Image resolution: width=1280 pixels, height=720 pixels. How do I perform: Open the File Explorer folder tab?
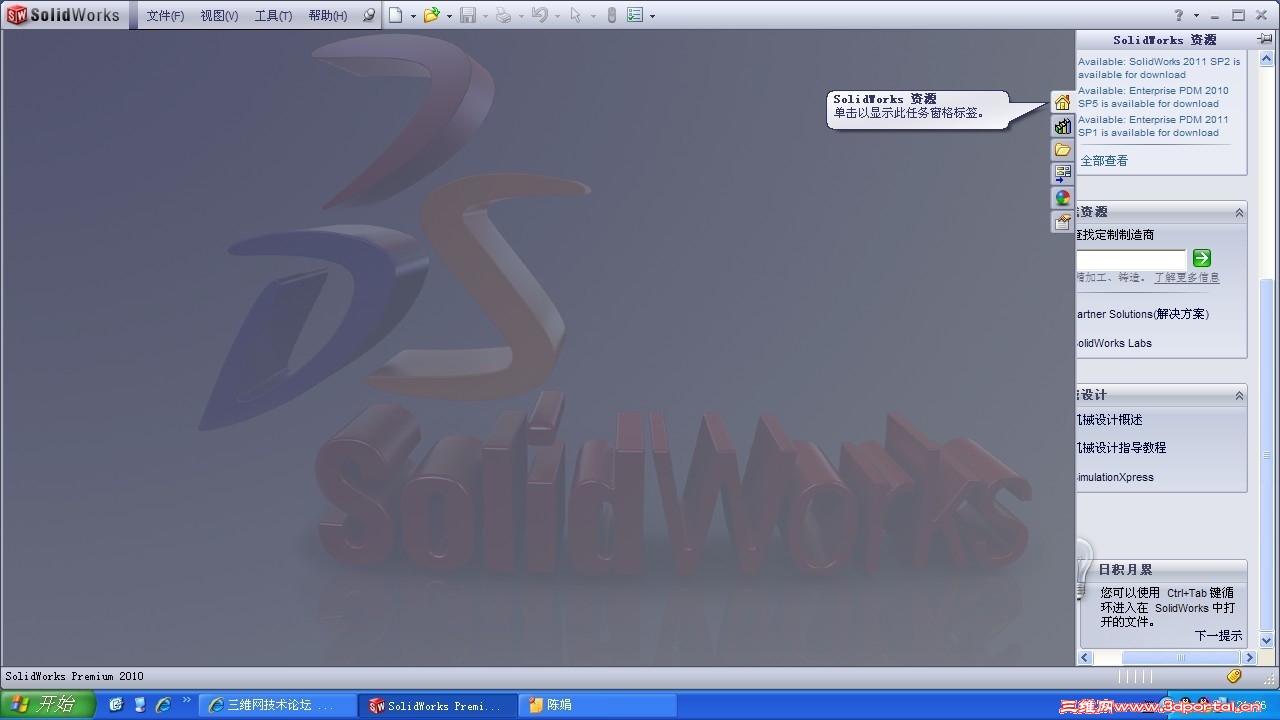1062,150
